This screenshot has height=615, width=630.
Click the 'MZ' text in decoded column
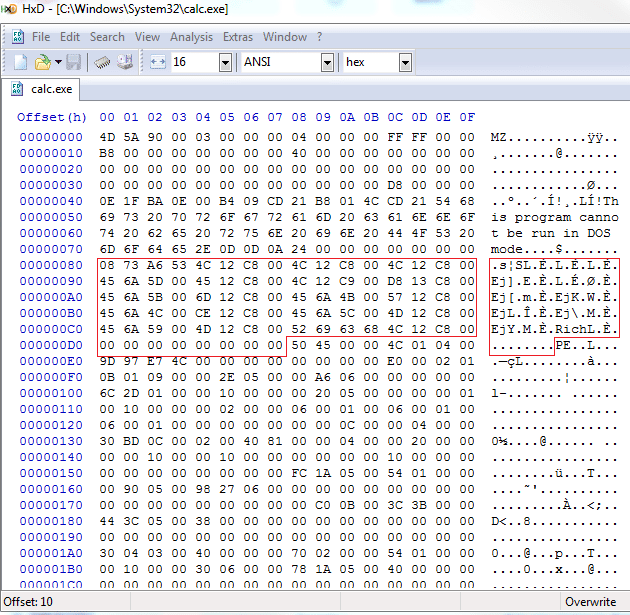[x=498, y=137]
